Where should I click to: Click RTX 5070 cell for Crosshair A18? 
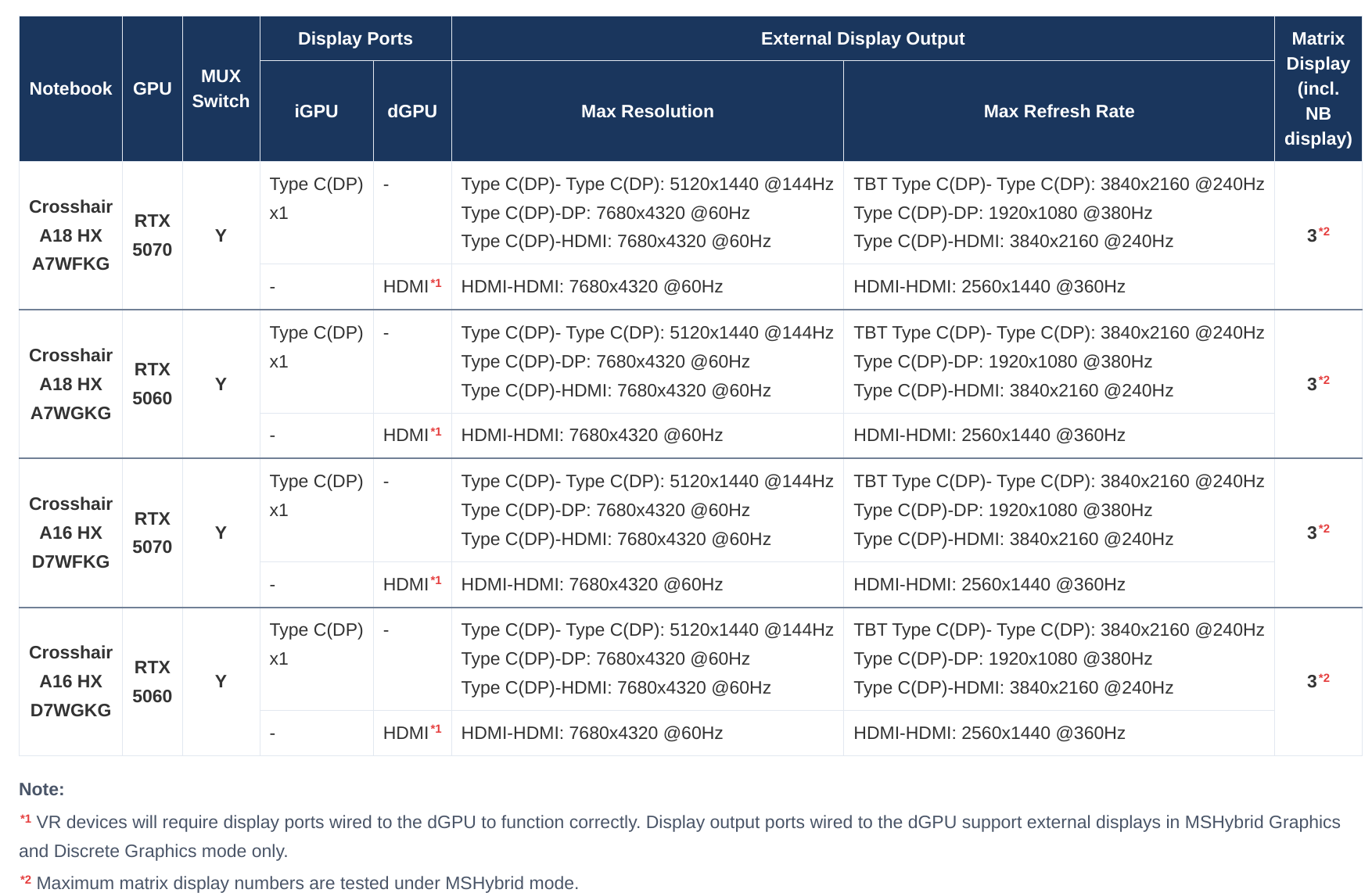pos(152,235)
